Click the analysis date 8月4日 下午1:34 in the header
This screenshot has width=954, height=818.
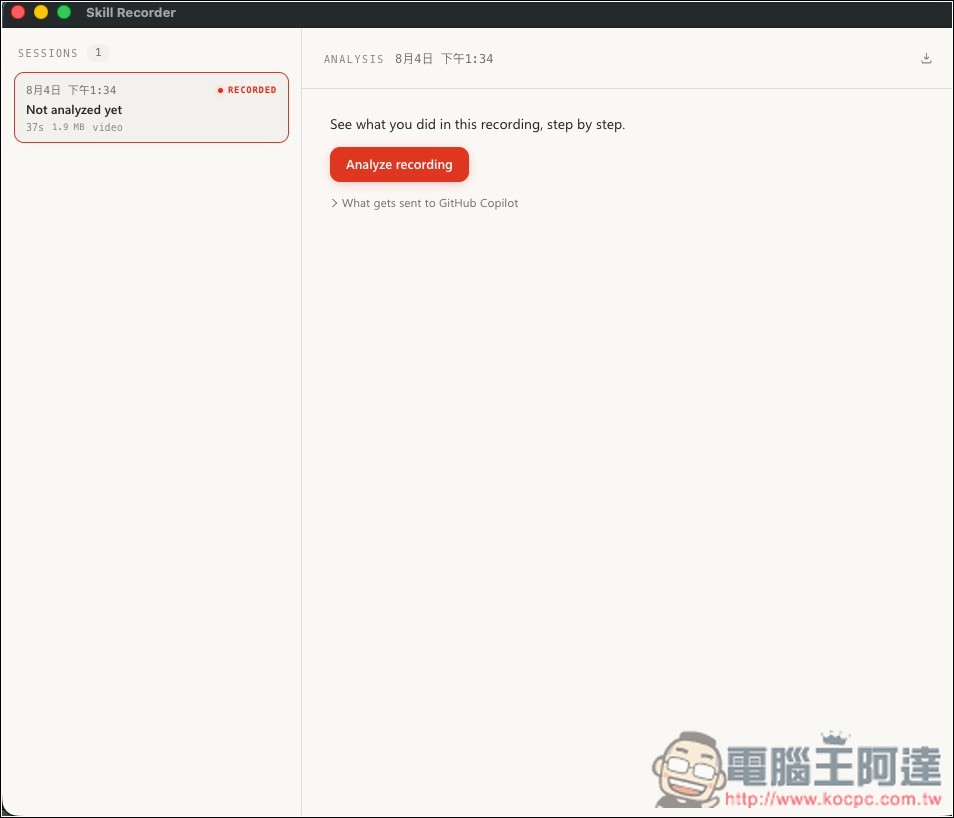(444, 59)
